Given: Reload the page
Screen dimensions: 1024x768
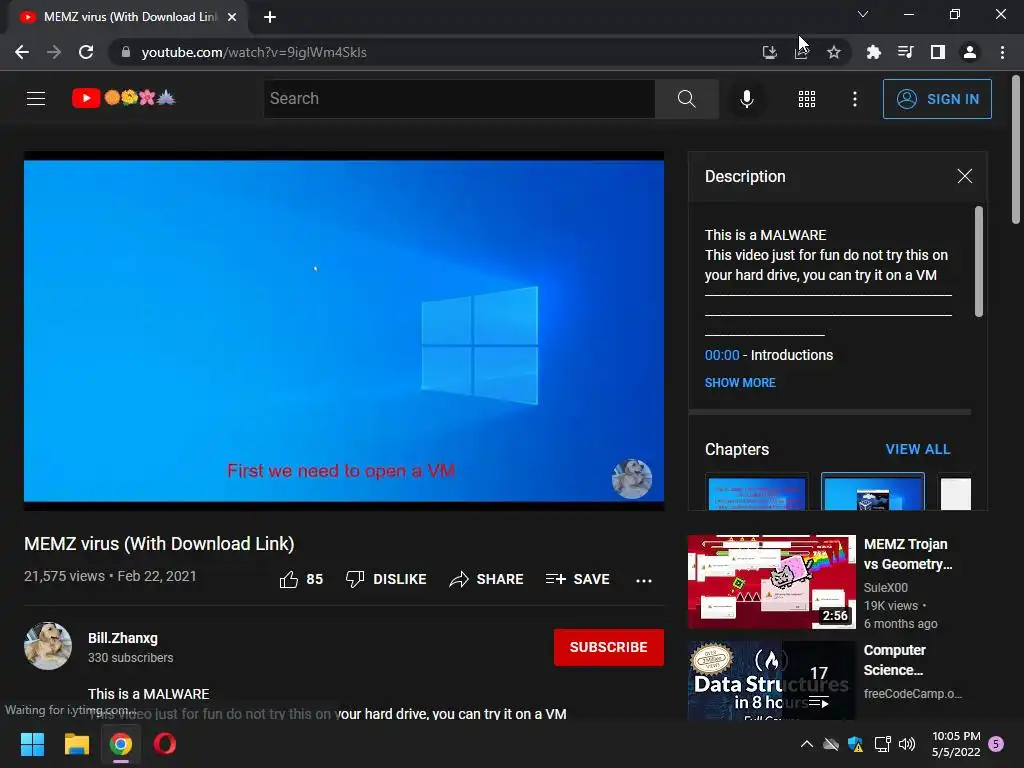Looking at the screenshot, I should (86, 52).
